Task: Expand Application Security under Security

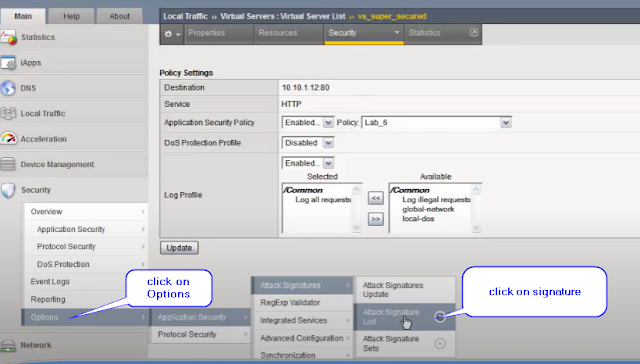Action: coord(85,229)
